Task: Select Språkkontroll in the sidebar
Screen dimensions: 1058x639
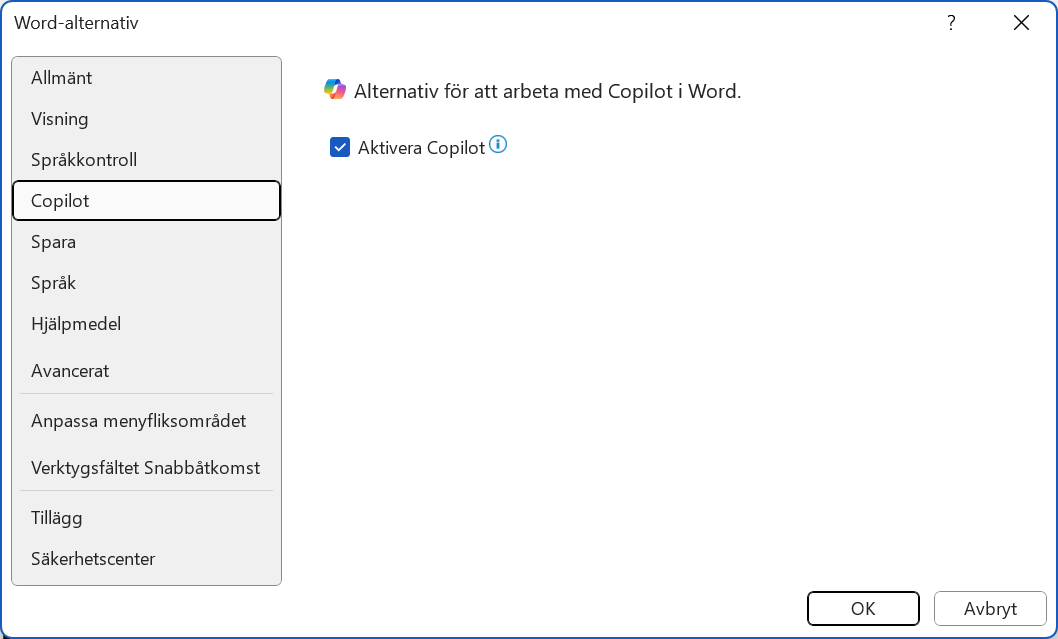Action: pos(84,160)
